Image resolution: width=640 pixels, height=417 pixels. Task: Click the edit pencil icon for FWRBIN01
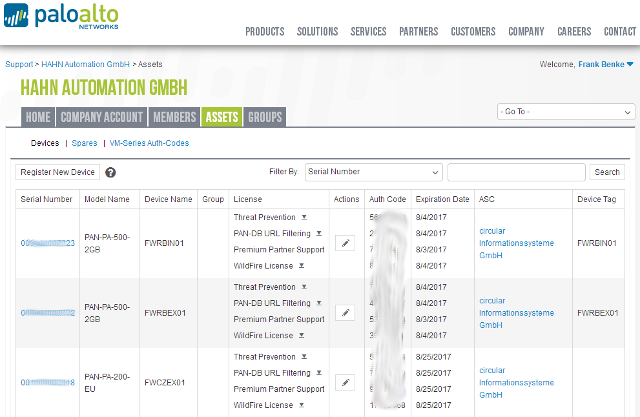[x=344, y=243]
